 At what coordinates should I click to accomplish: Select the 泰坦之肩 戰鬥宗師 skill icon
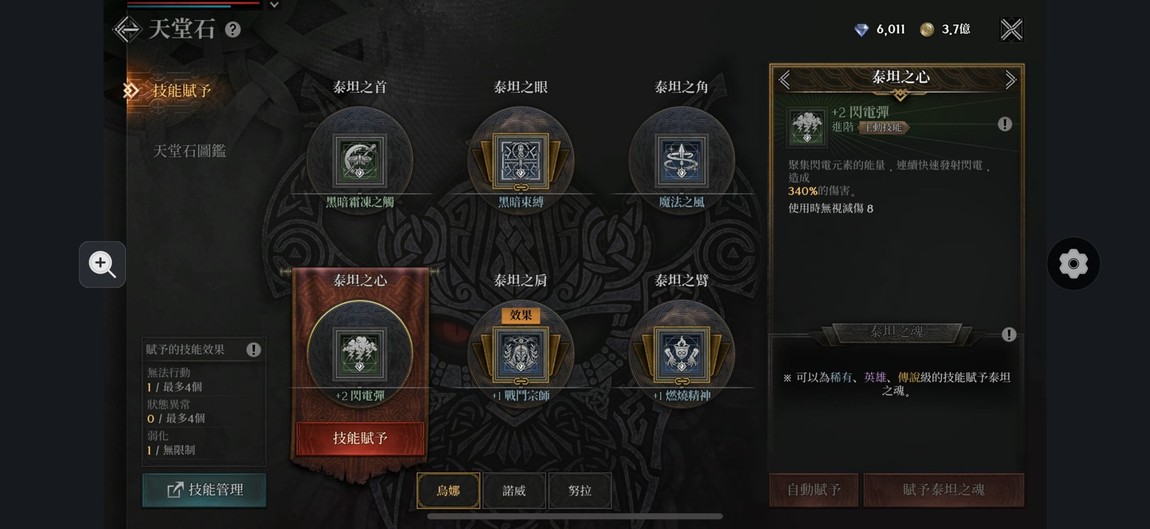click(x=520, y=354)
